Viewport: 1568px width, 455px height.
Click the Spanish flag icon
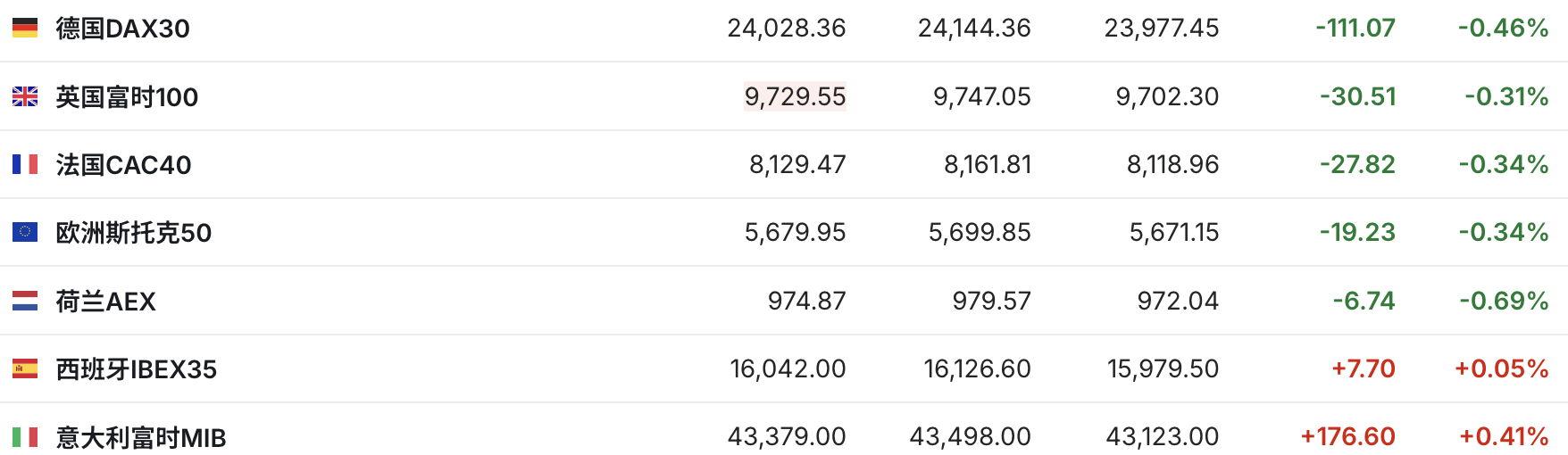[x=25, y=368]
